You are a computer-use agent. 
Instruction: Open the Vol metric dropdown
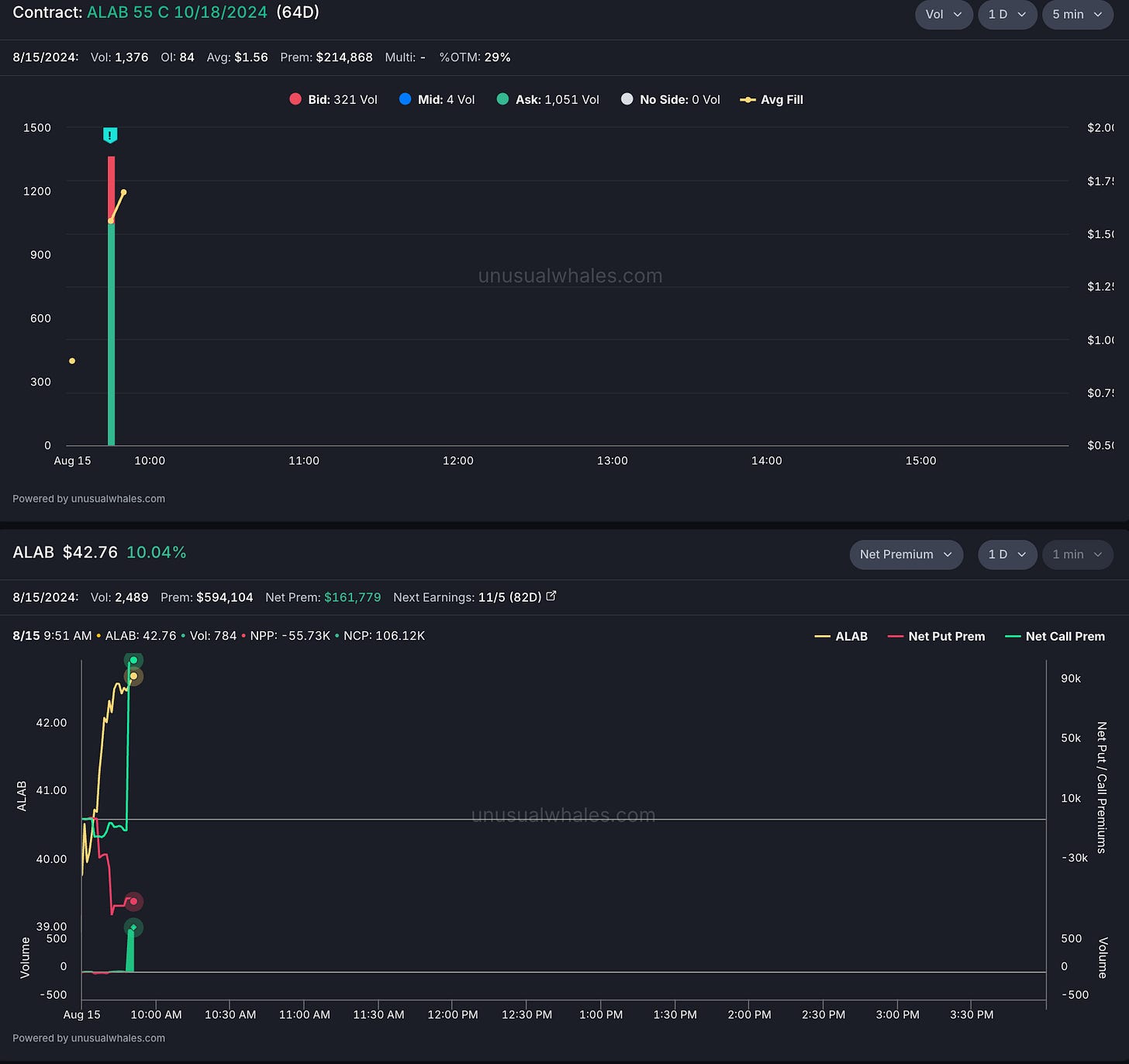tap(944, 15)
